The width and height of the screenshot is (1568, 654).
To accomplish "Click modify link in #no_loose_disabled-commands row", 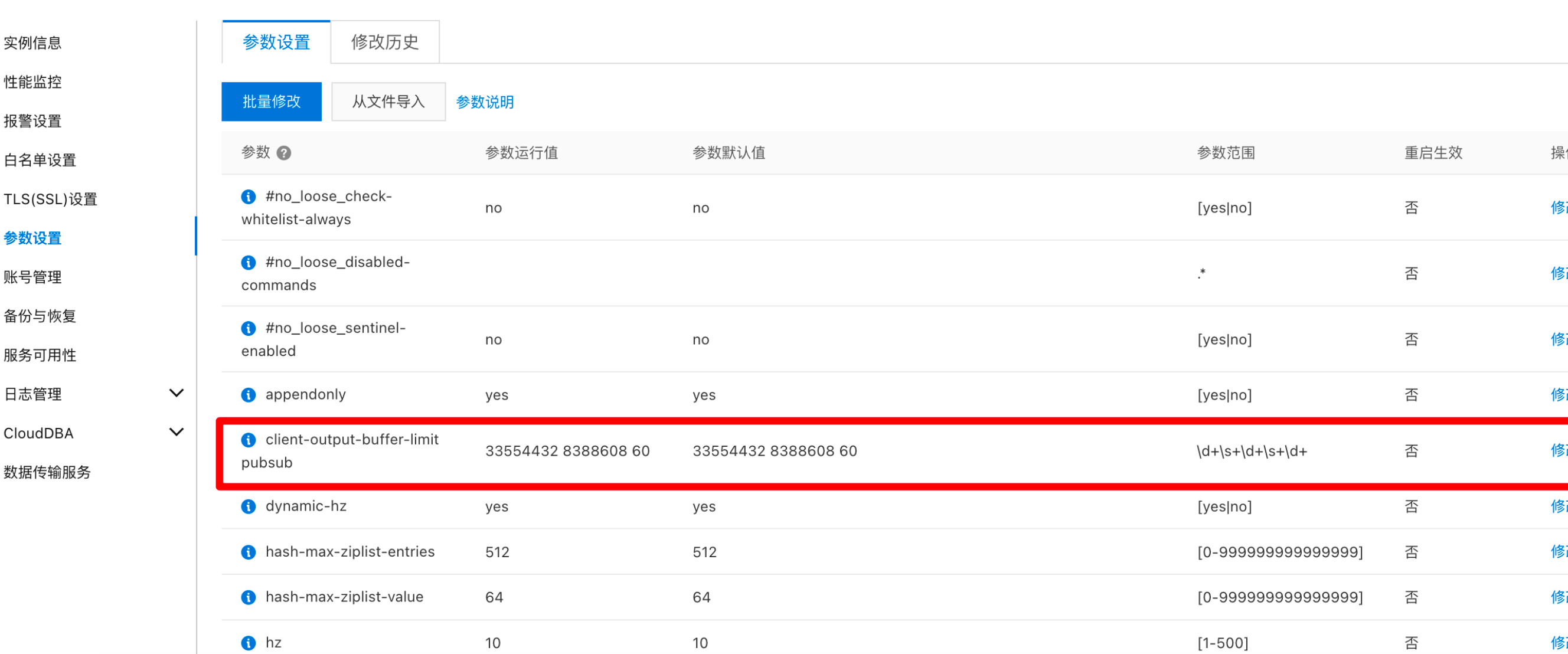I will click(x=1559, y=274).
